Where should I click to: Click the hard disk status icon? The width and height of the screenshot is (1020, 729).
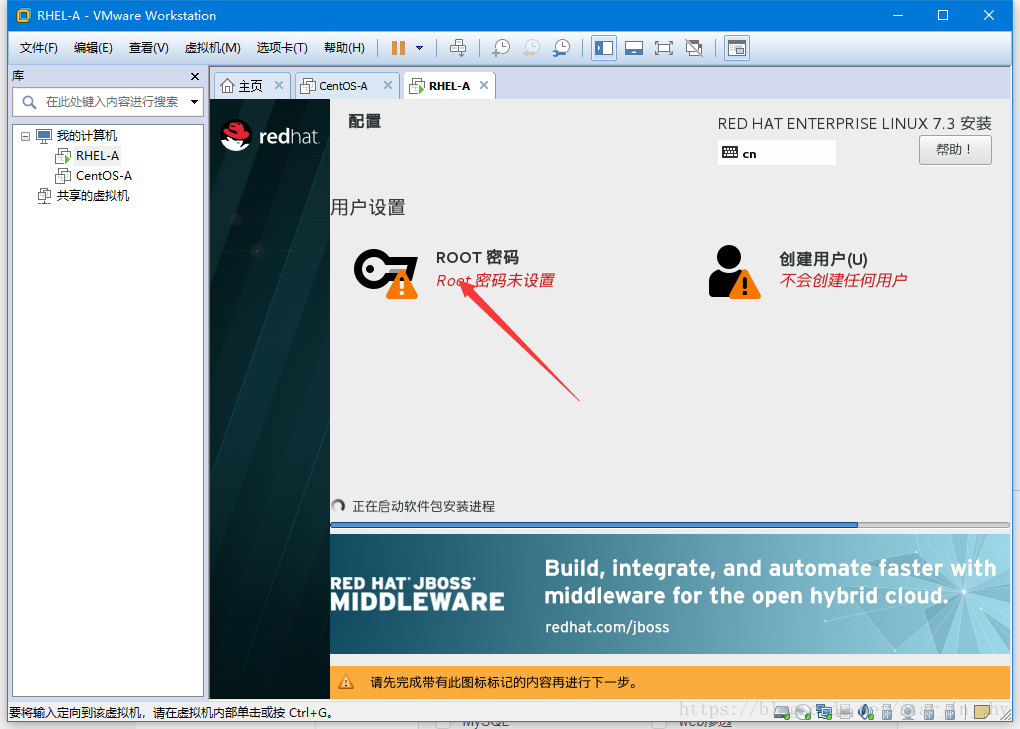tap(783, 712)
